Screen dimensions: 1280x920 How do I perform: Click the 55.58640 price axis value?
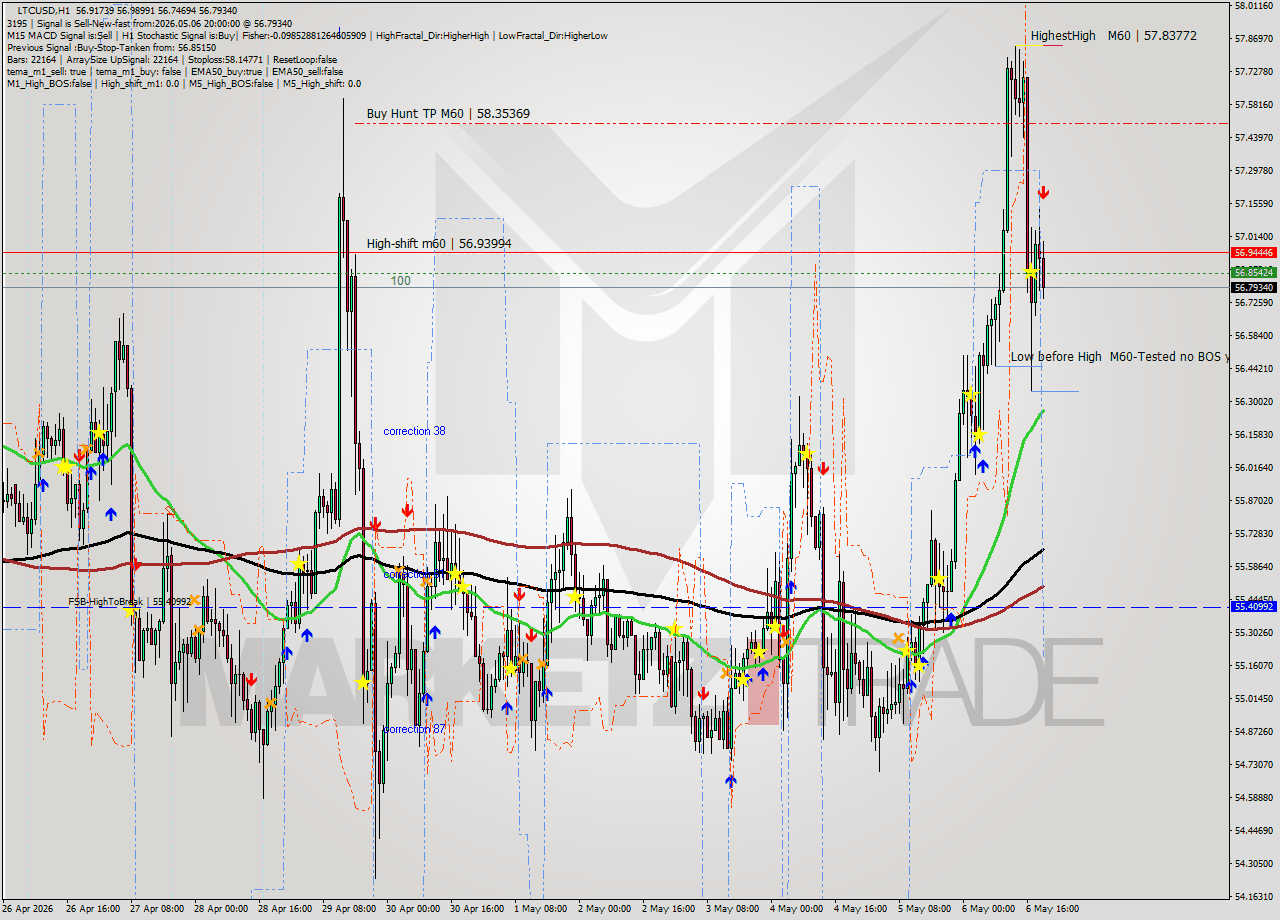tap(1253, 566)
